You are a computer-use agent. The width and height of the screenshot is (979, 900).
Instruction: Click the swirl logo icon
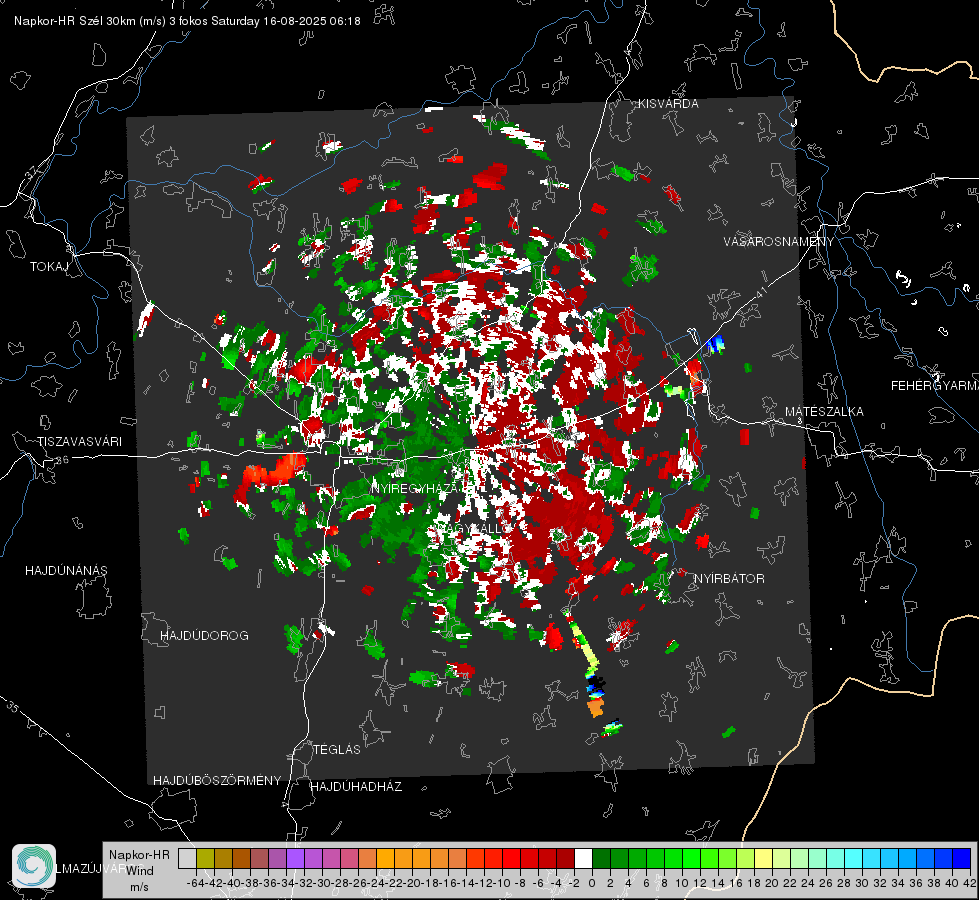pyautogui.click(x=34, y=866)
